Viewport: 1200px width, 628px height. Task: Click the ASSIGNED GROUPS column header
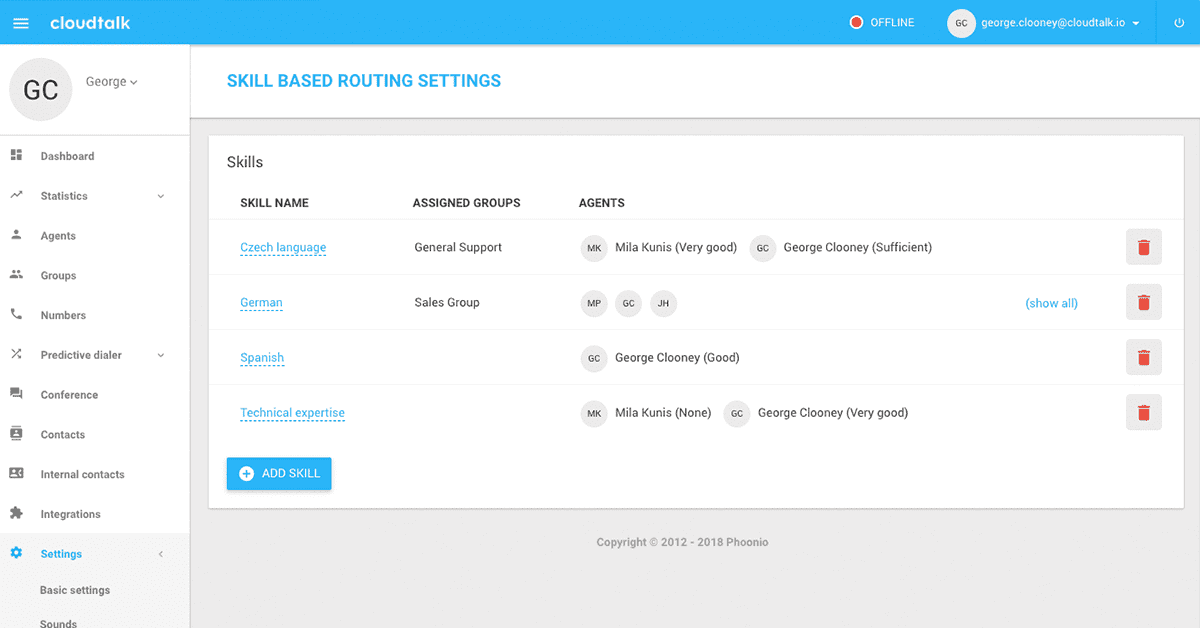click(x=466, y=203)
